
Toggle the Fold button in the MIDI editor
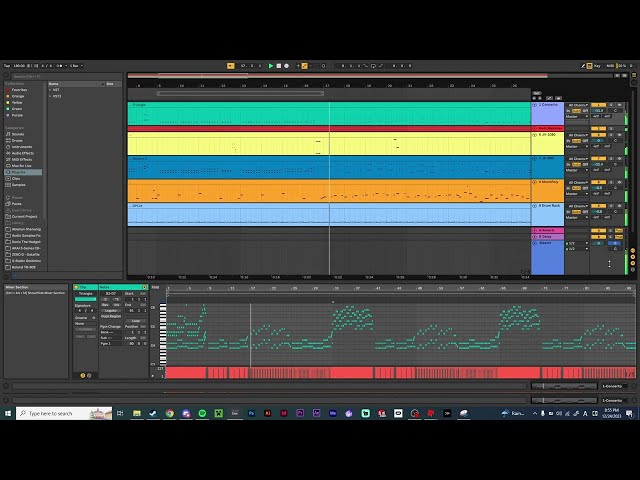click(x=156, y=287)
